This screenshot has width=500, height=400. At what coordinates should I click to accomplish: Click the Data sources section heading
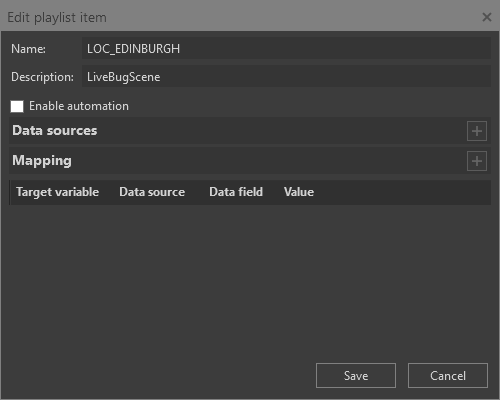pos(55,131)
